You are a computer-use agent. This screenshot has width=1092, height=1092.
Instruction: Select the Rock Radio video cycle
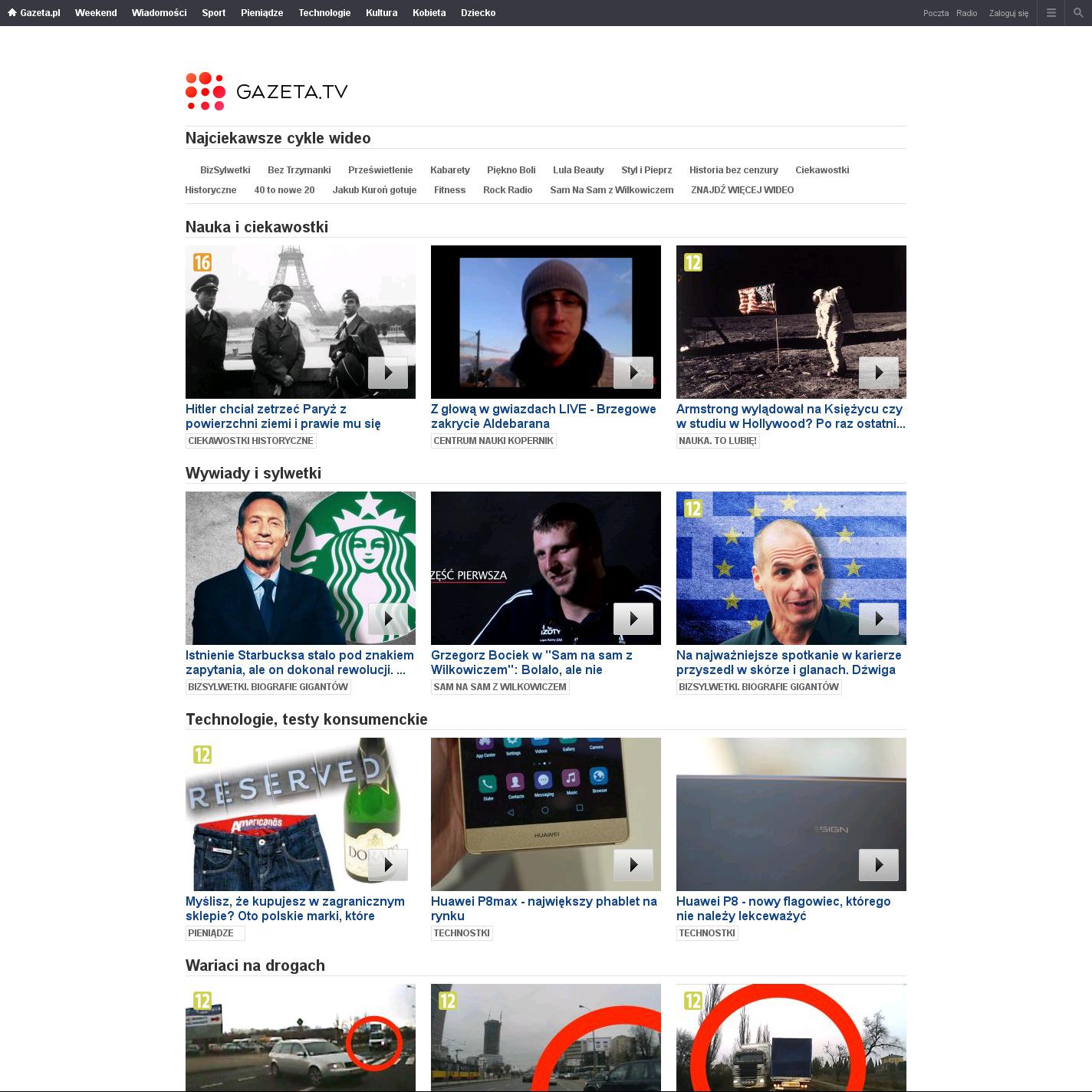tap(507, 190)
